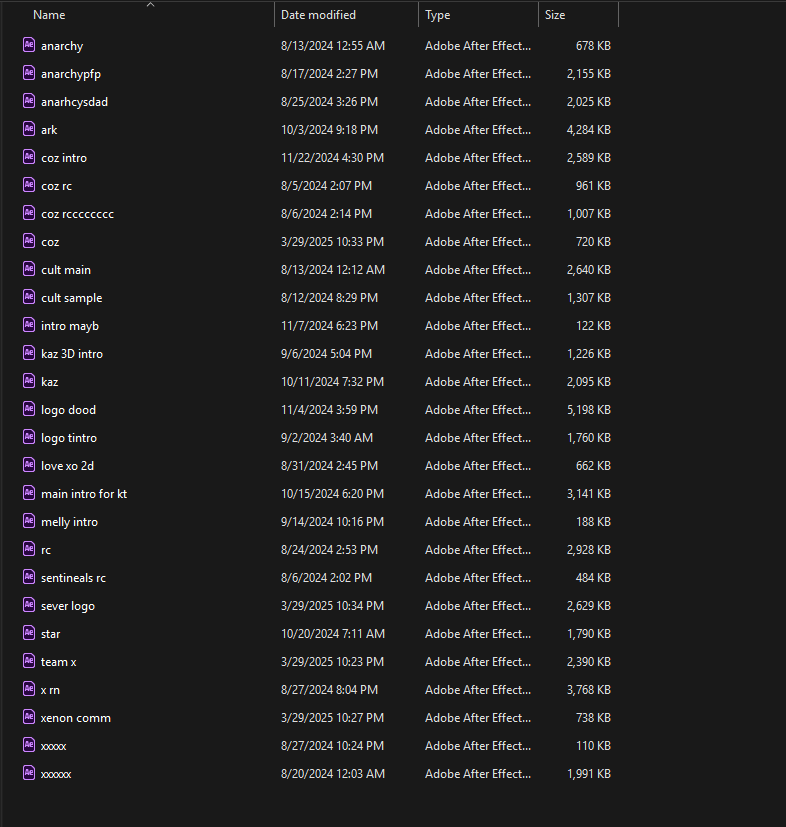Click the size value 3,141 KB
The height and width of the screenshot is (827, 786).
click(589, 494)
